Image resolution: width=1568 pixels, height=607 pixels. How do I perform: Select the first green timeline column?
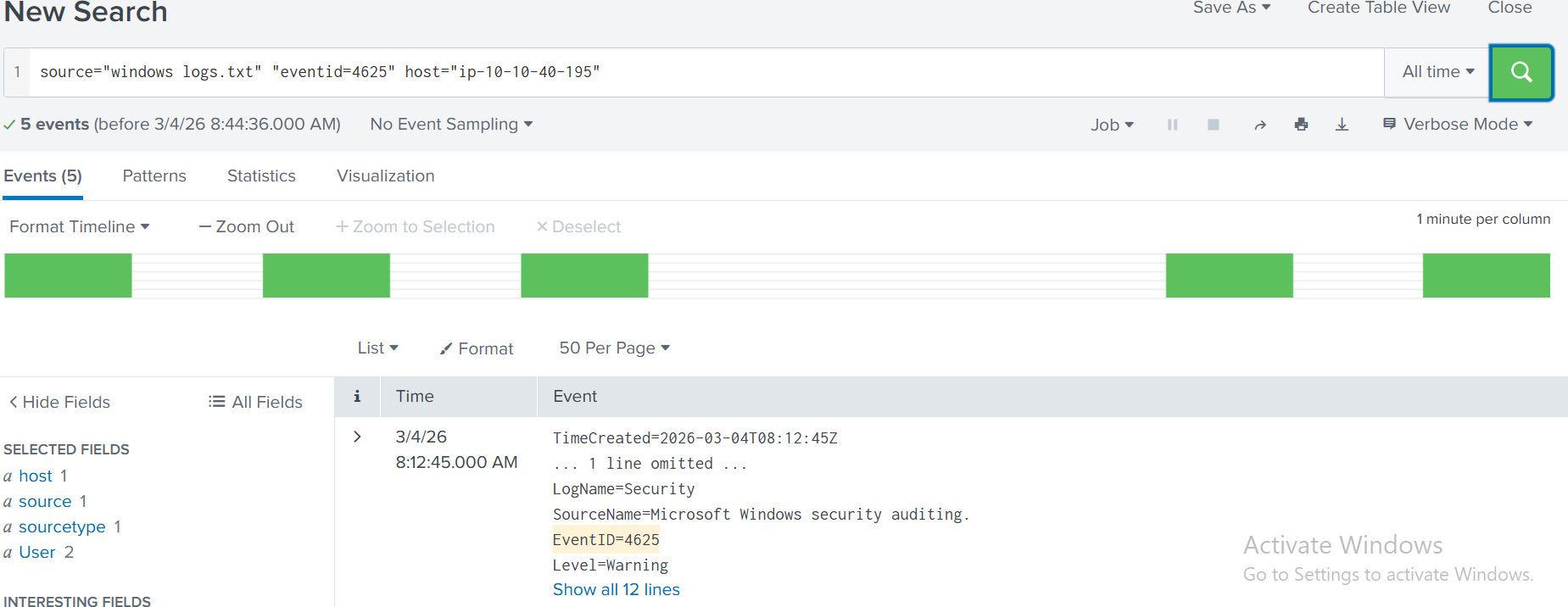(x=68, y=276)
